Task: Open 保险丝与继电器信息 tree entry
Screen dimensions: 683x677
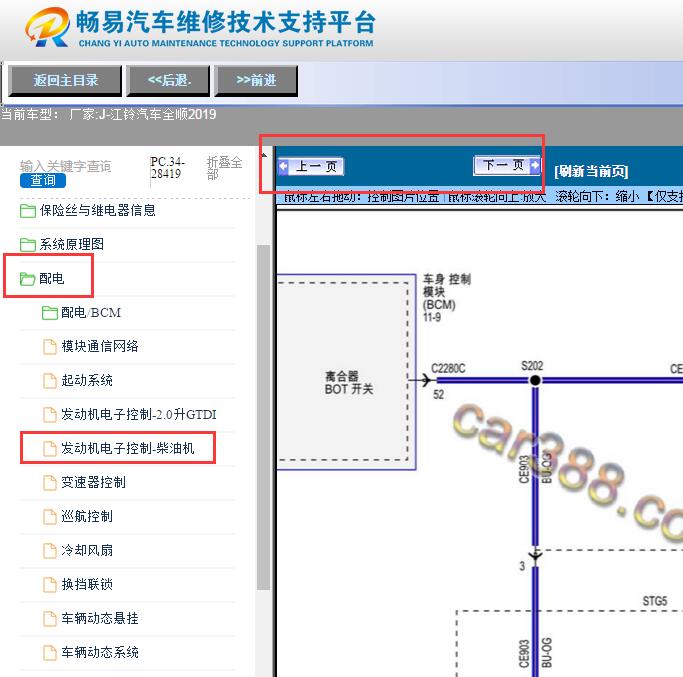Action: click(98, 210)
